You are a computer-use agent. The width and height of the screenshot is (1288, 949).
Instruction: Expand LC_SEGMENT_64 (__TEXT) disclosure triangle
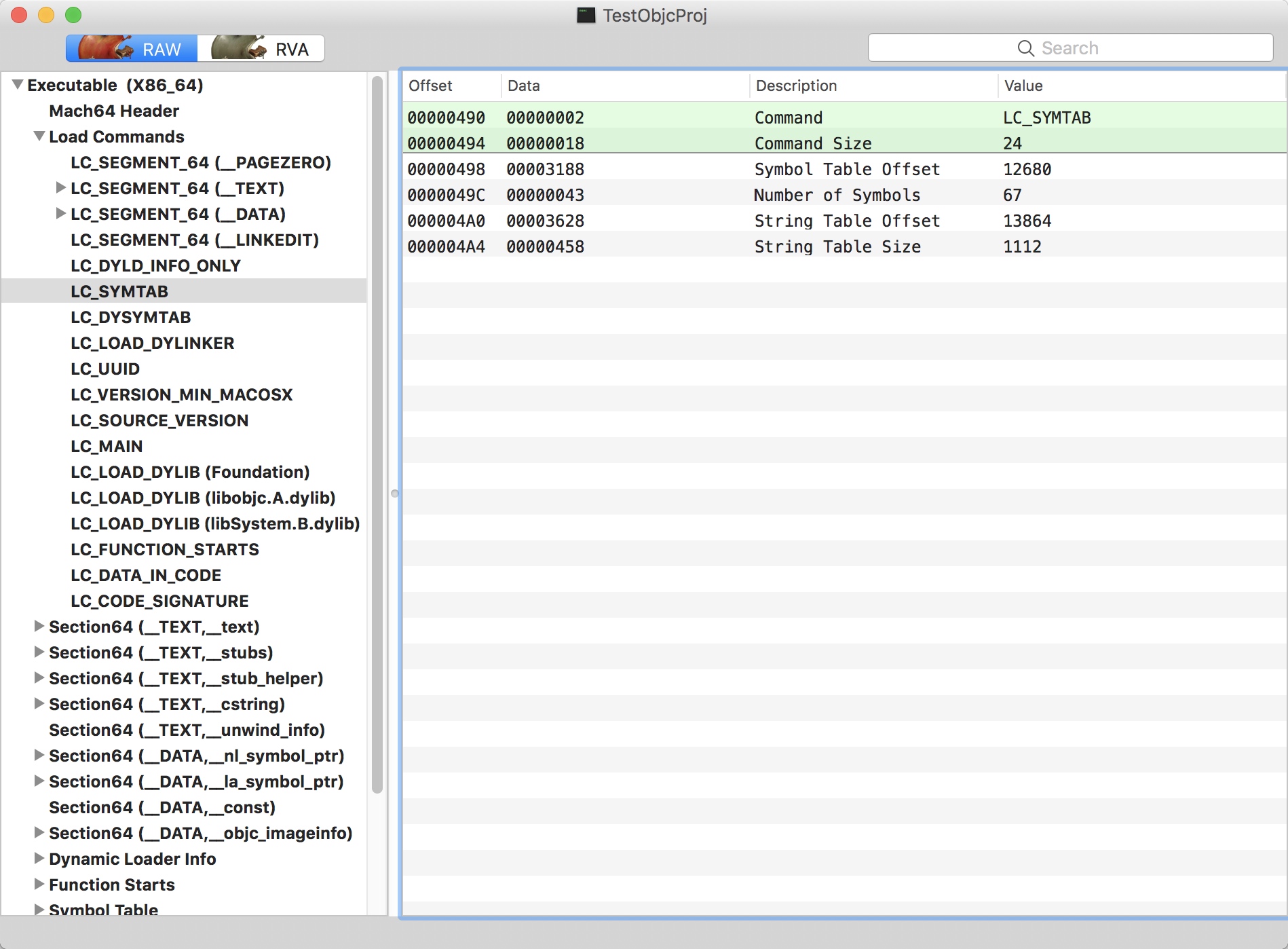(x=60, y=188)
